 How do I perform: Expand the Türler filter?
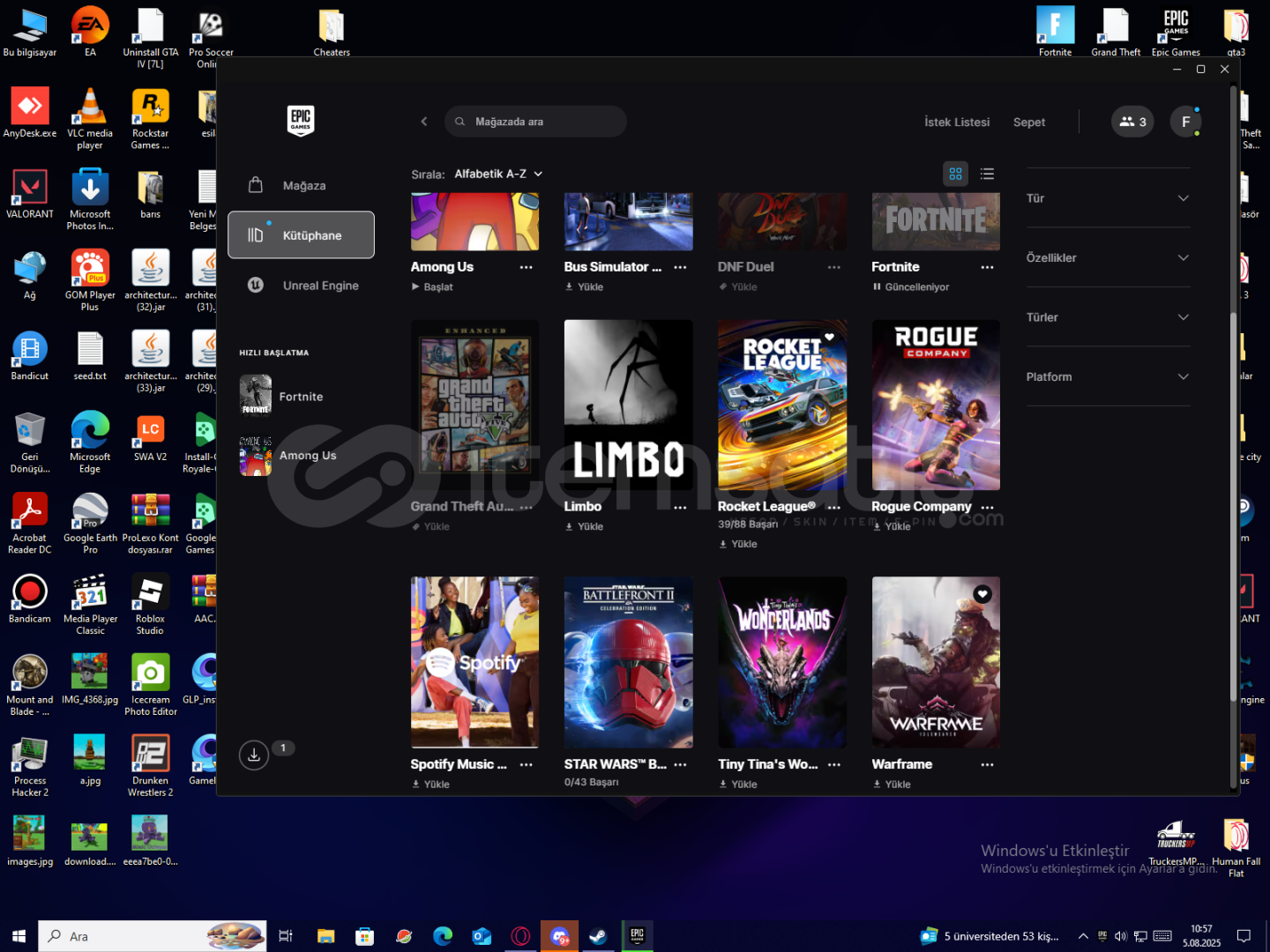[x=1109, y=317]
